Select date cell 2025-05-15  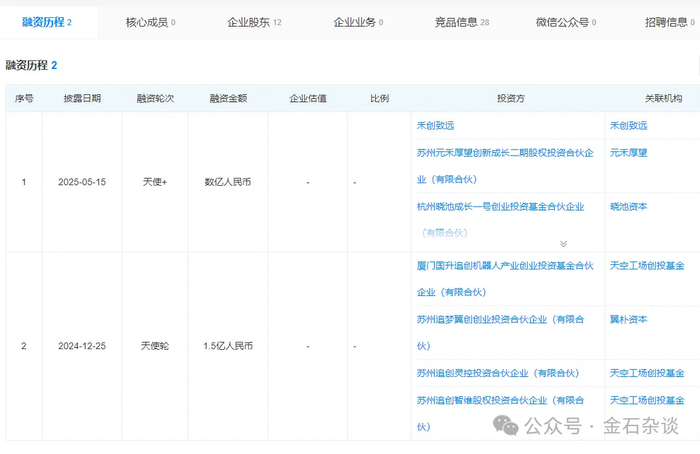coord(82,182)
